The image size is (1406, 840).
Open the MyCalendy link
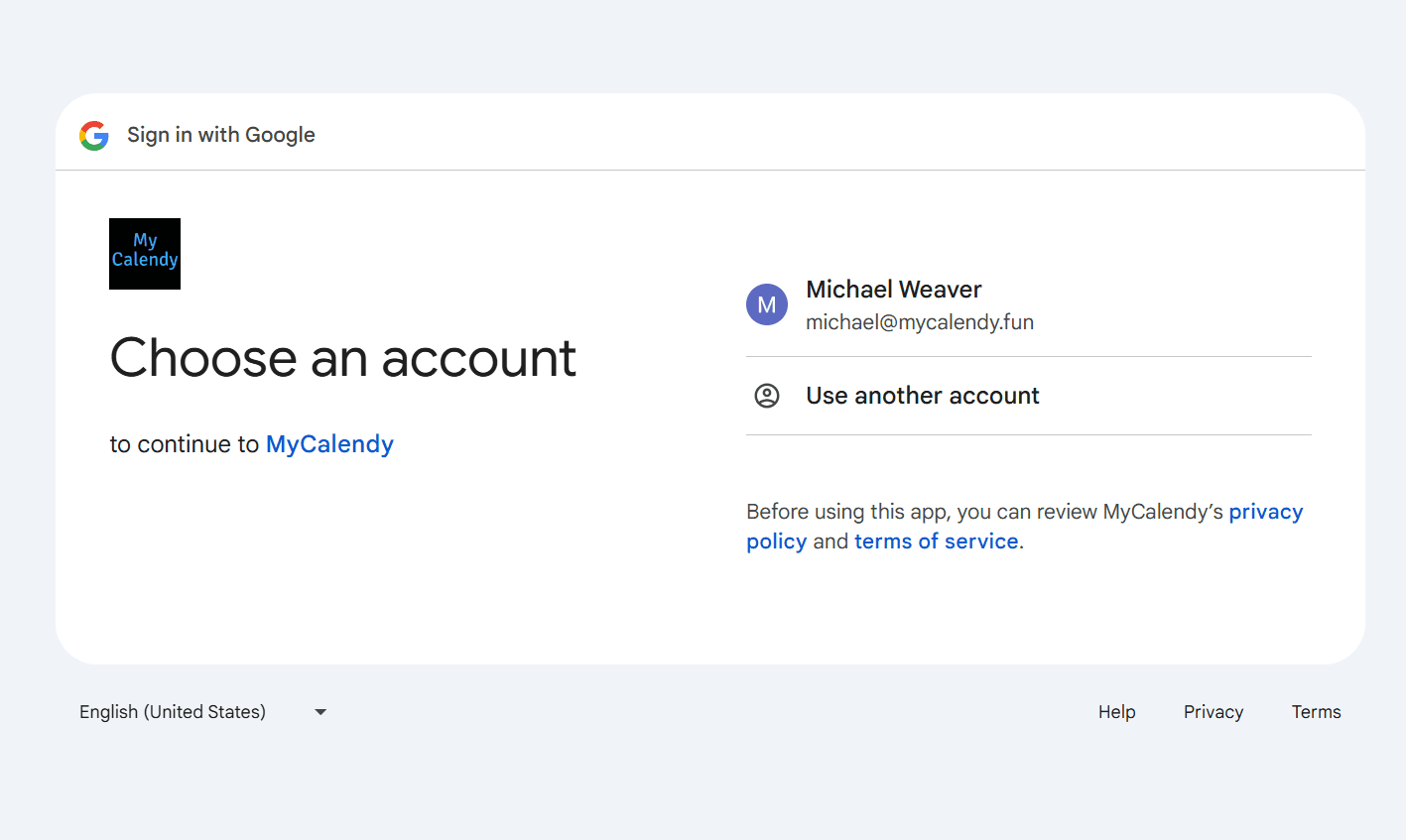click(x=328, y=444)
